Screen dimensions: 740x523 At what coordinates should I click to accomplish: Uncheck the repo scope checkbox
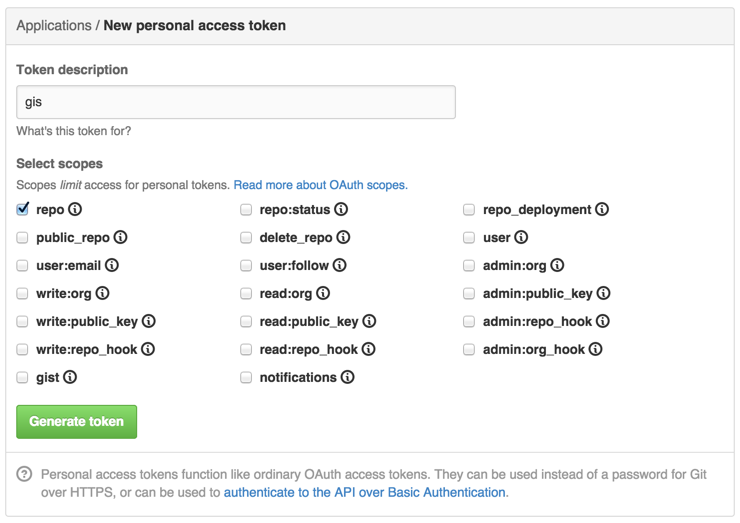tap(23, 210)
